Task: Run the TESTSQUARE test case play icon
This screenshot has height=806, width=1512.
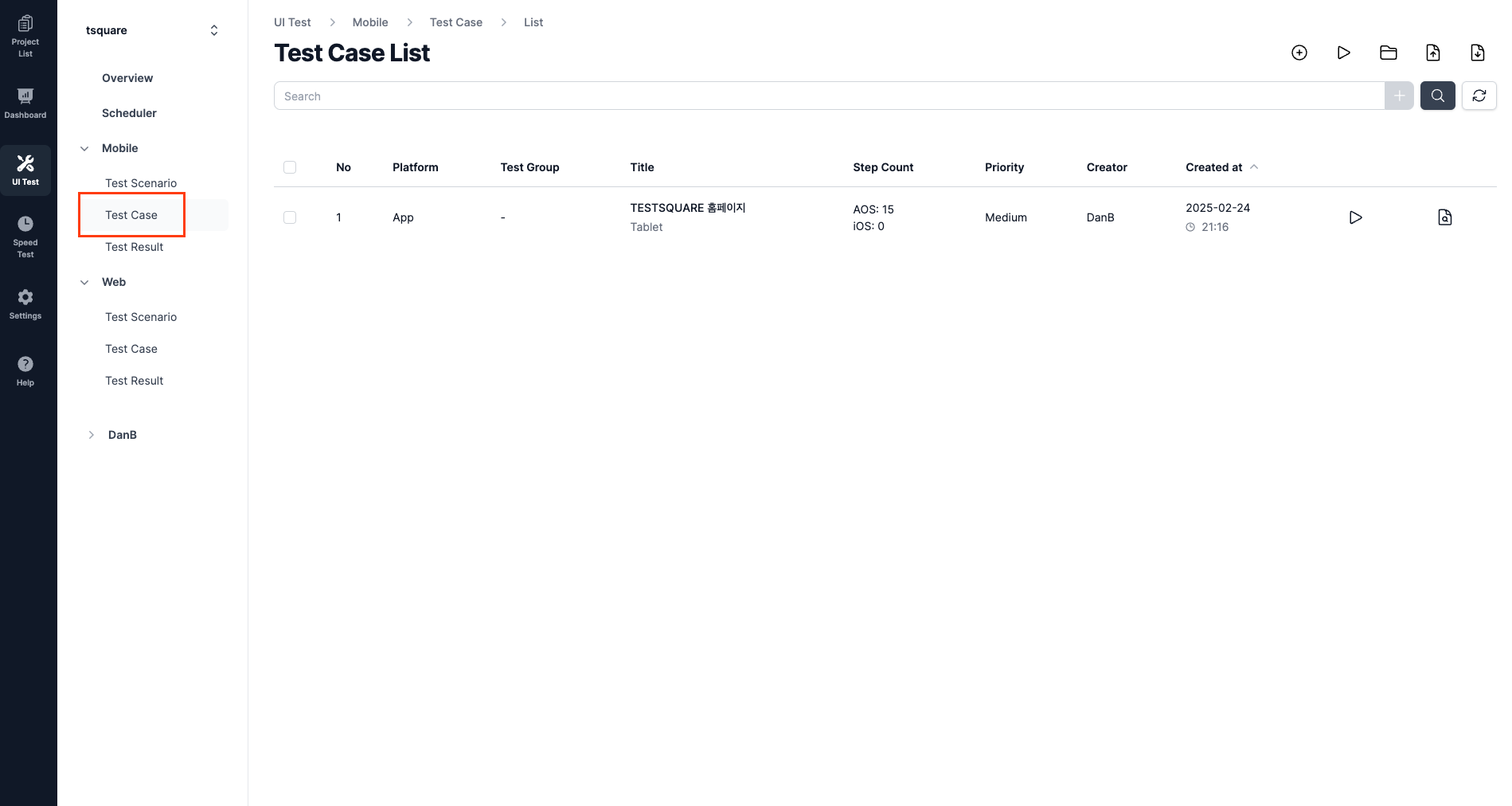Action: (1355, 217)
